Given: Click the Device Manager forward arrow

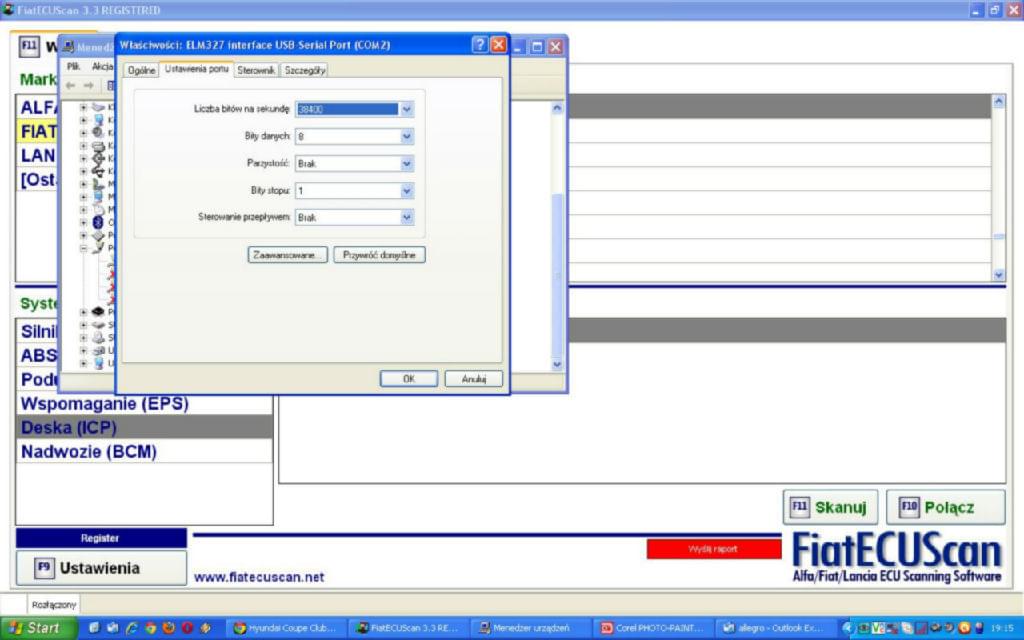Looking at the screenshot, I should (x=89, y=85).
